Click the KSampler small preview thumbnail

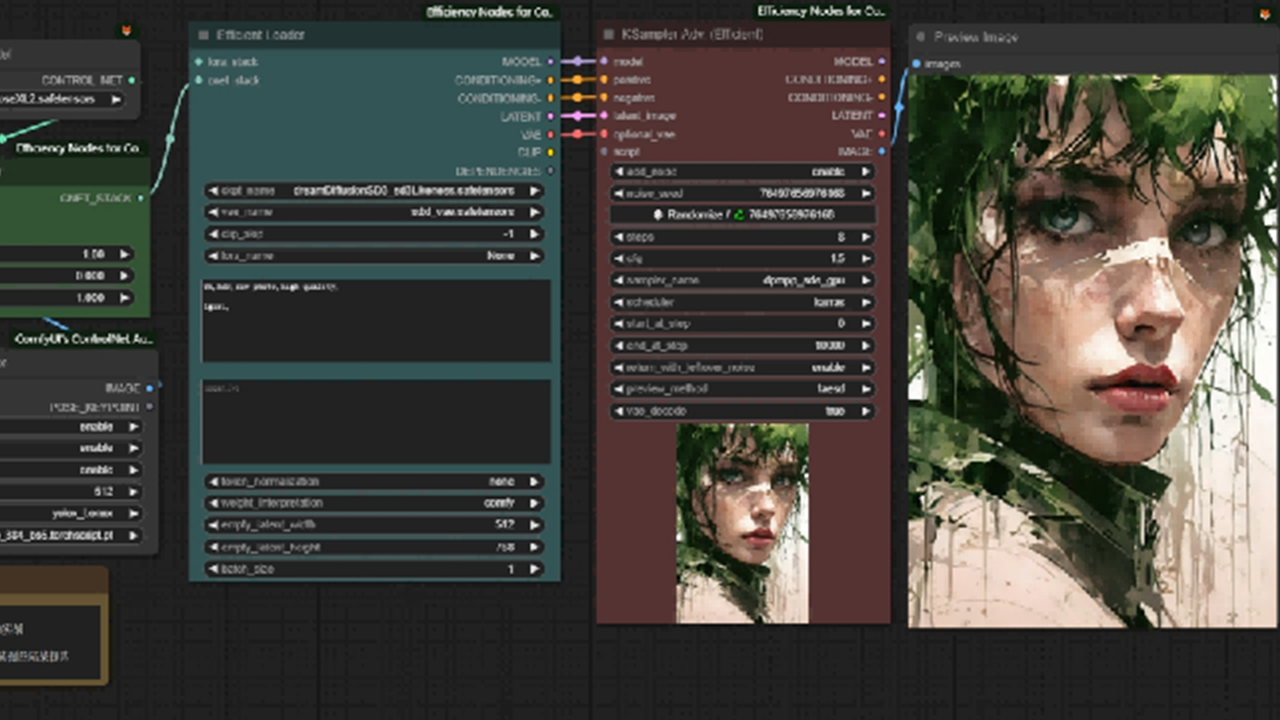click(x=743, y=523)
